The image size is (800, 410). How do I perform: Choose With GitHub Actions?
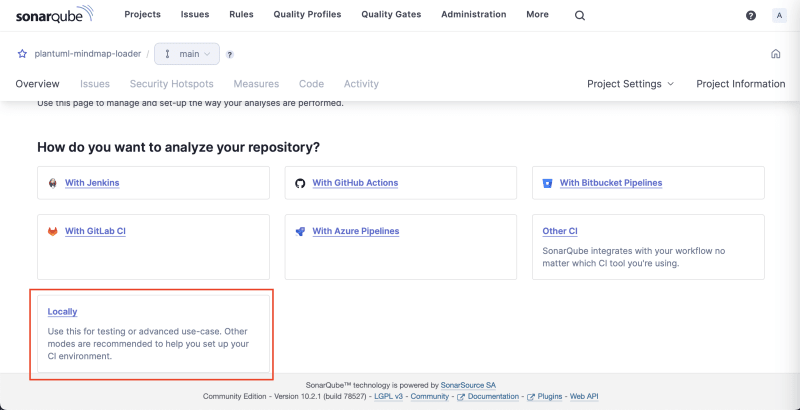(355, 183)
